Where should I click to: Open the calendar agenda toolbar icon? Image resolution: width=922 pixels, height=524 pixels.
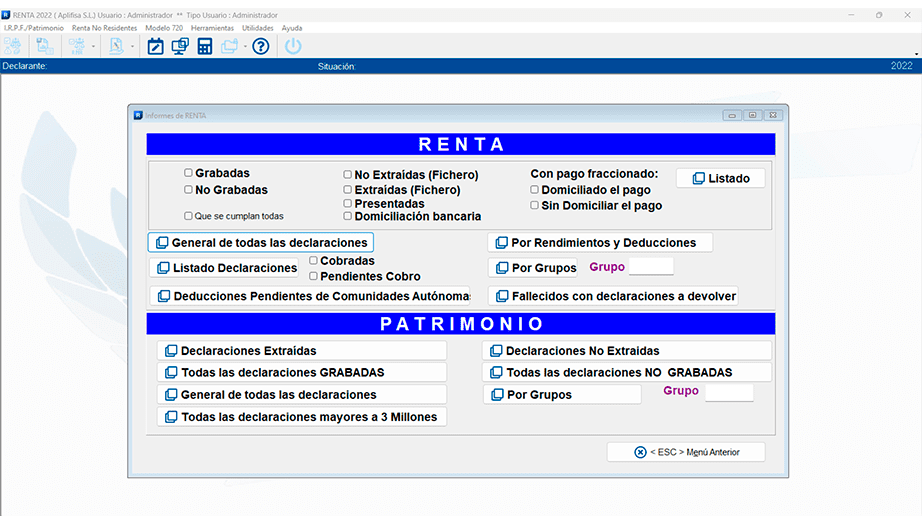(155, 46)
